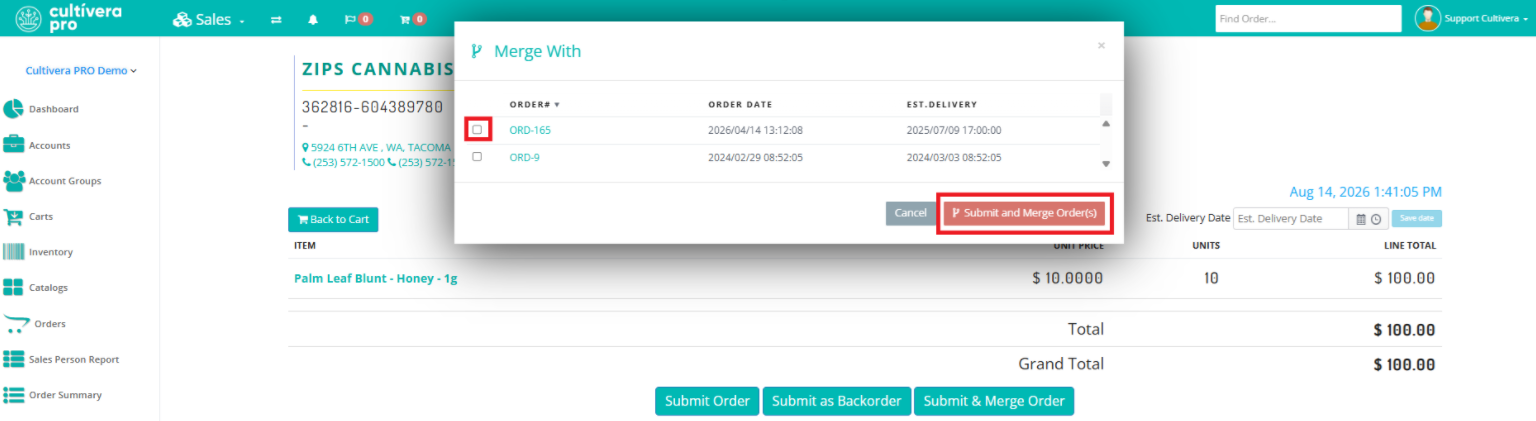Sort by the ORDER# column header
This screenshot has height=421, width=1536.
[x=534, y=104]
